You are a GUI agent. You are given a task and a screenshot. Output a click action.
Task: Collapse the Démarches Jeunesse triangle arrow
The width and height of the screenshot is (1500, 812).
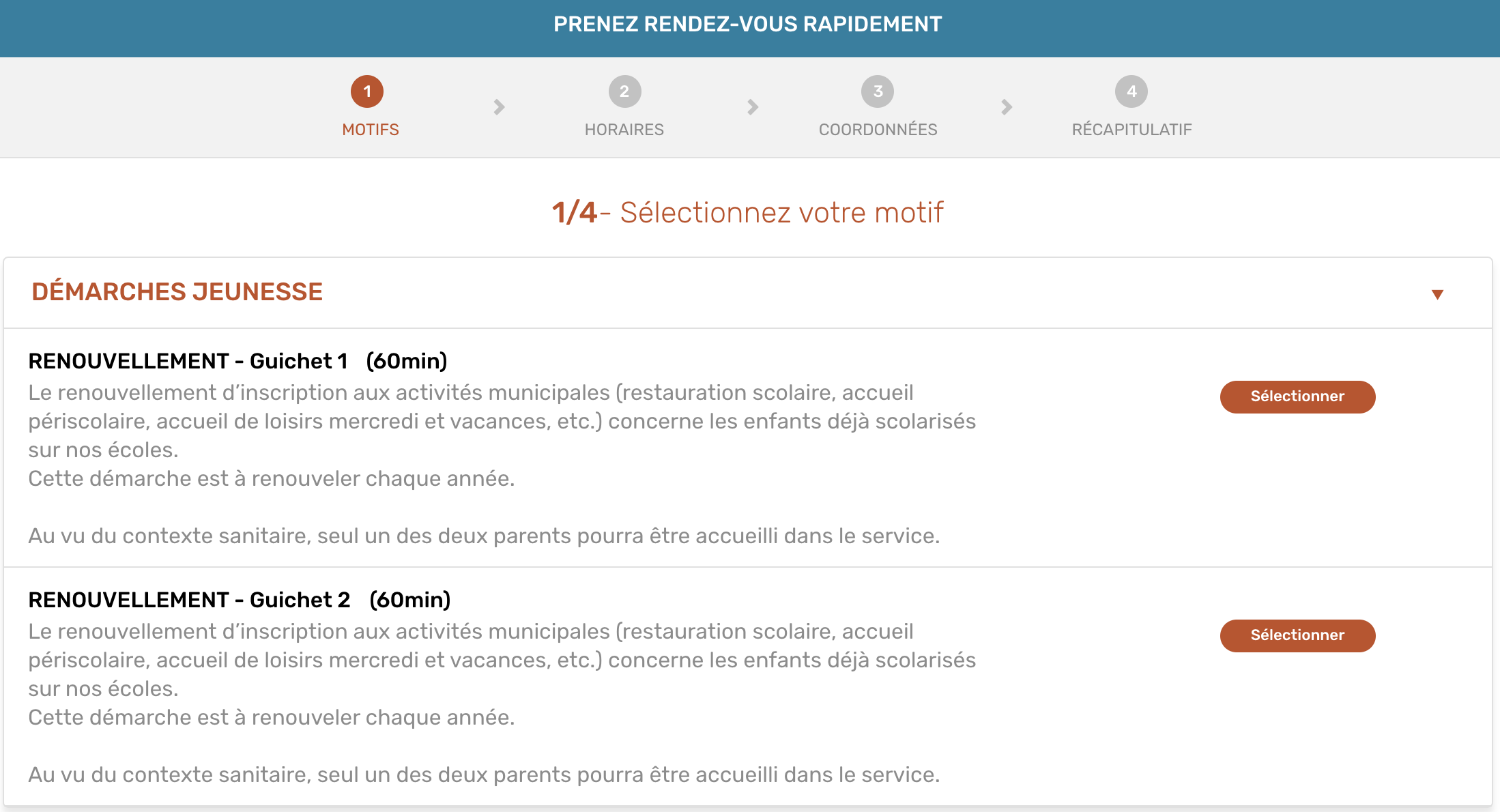[1437, 295]
